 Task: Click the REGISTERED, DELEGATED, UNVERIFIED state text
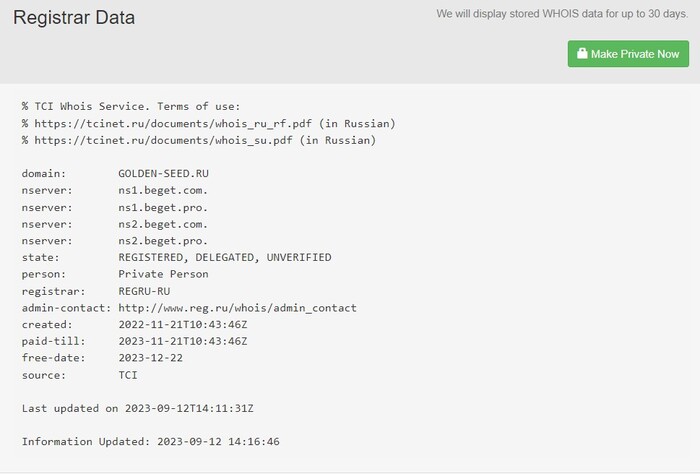pyautogui.click(x=224, y=257)
